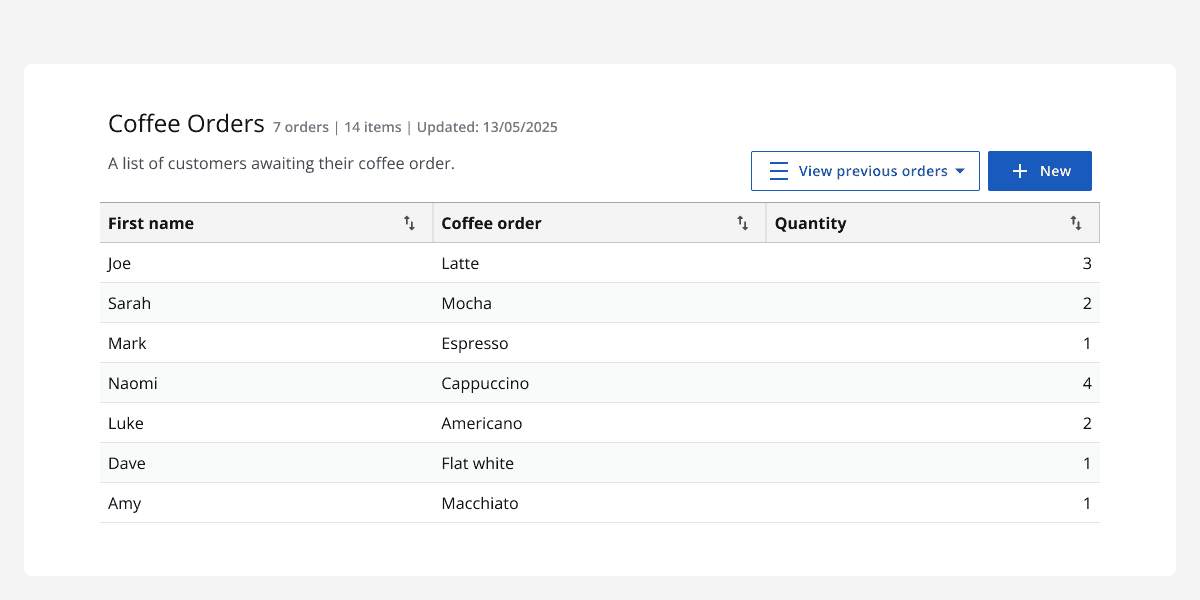
Task: Click the hamburger icon in View previous orders
Action: pyautogui.click(x=778, y=170)
